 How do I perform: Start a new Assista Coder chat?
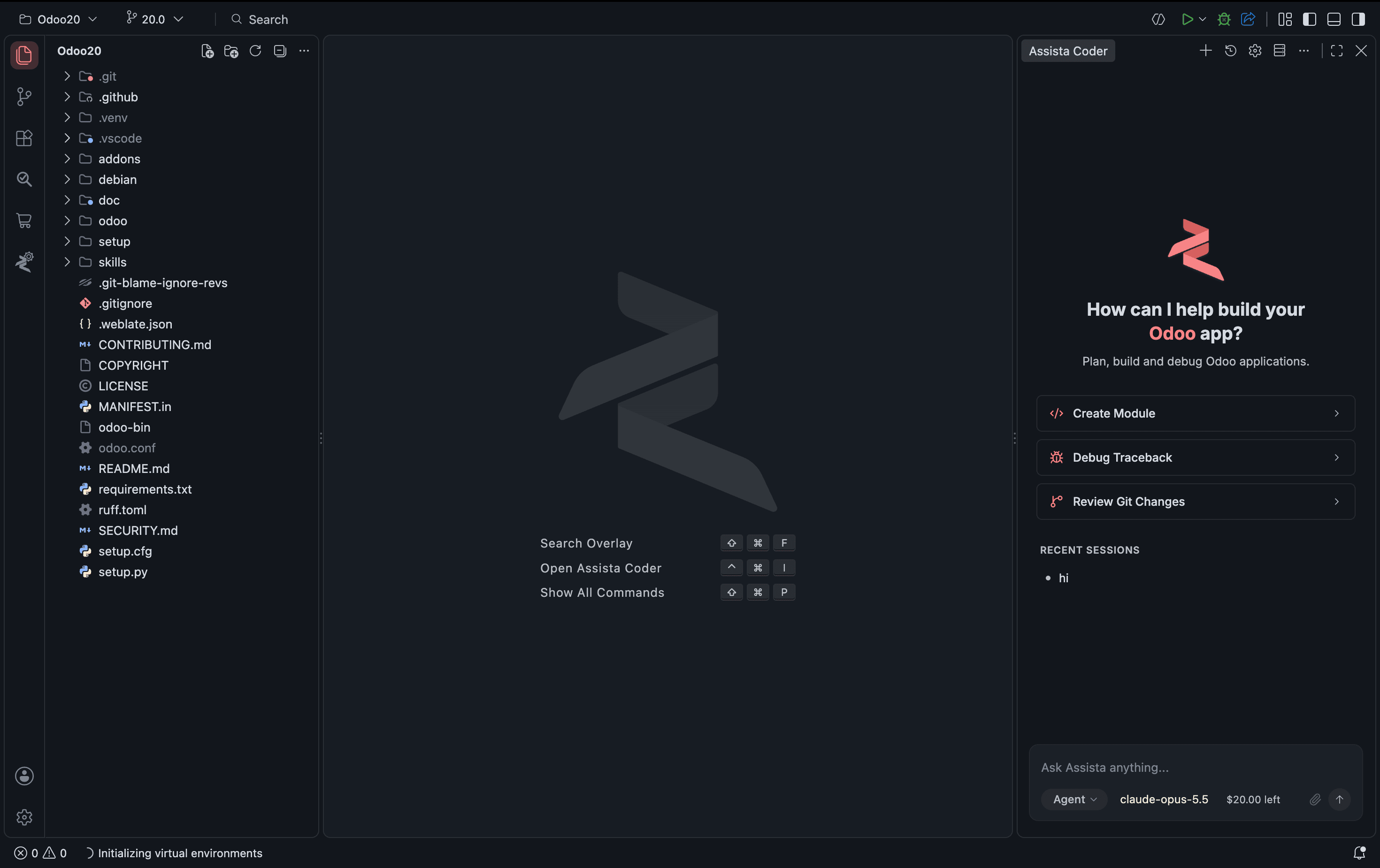point(1205,51)
